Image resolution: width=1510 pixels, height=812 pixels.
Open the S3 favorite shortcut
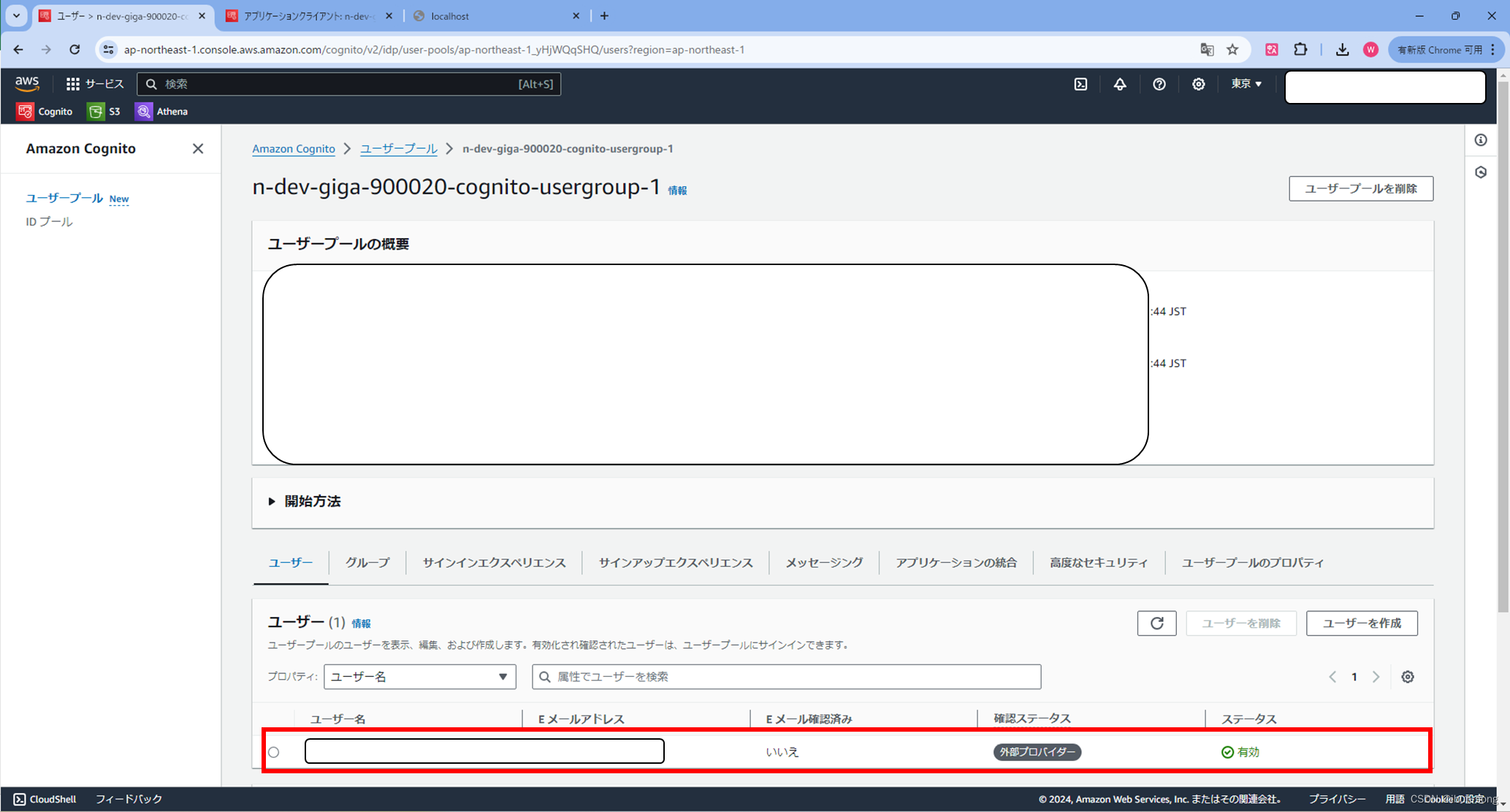click(104, 111)
